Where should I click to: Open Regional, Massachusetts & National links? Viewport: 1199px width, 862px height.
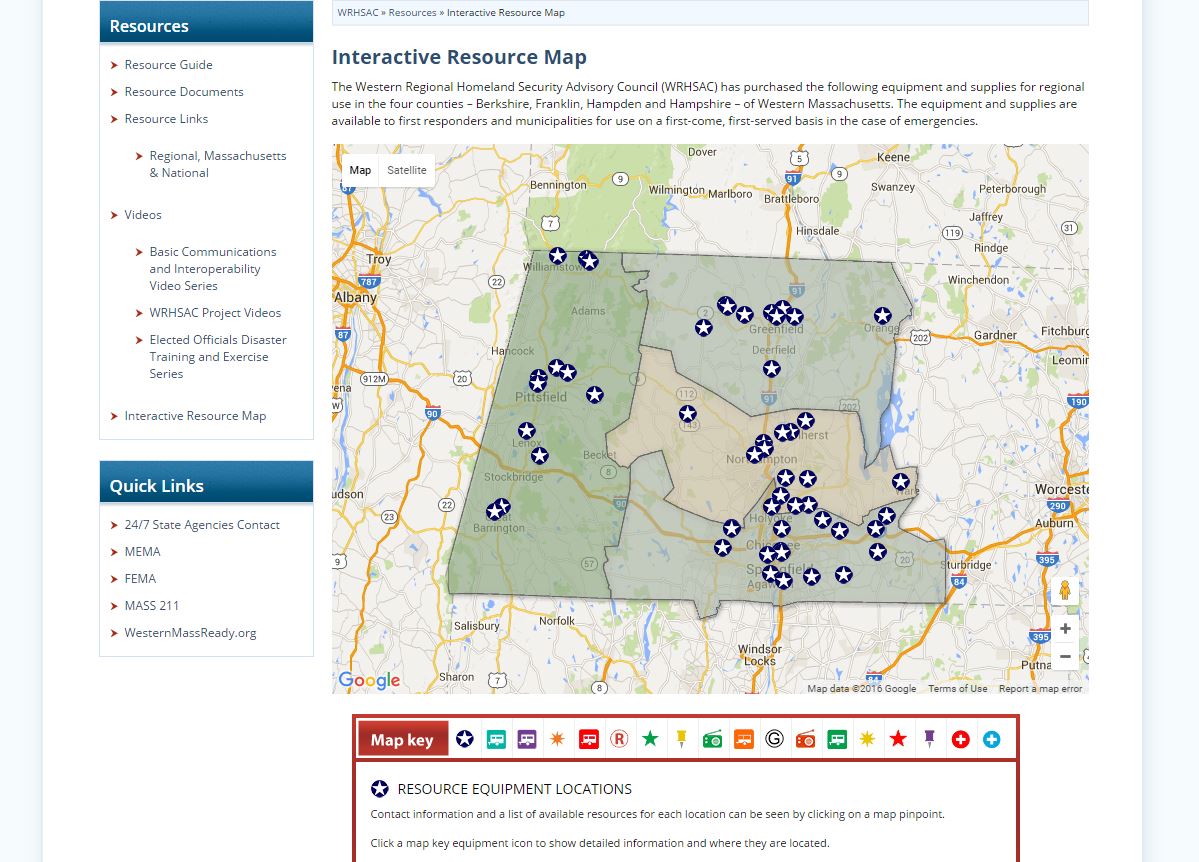pyautogui.click(x=218, y=164)
